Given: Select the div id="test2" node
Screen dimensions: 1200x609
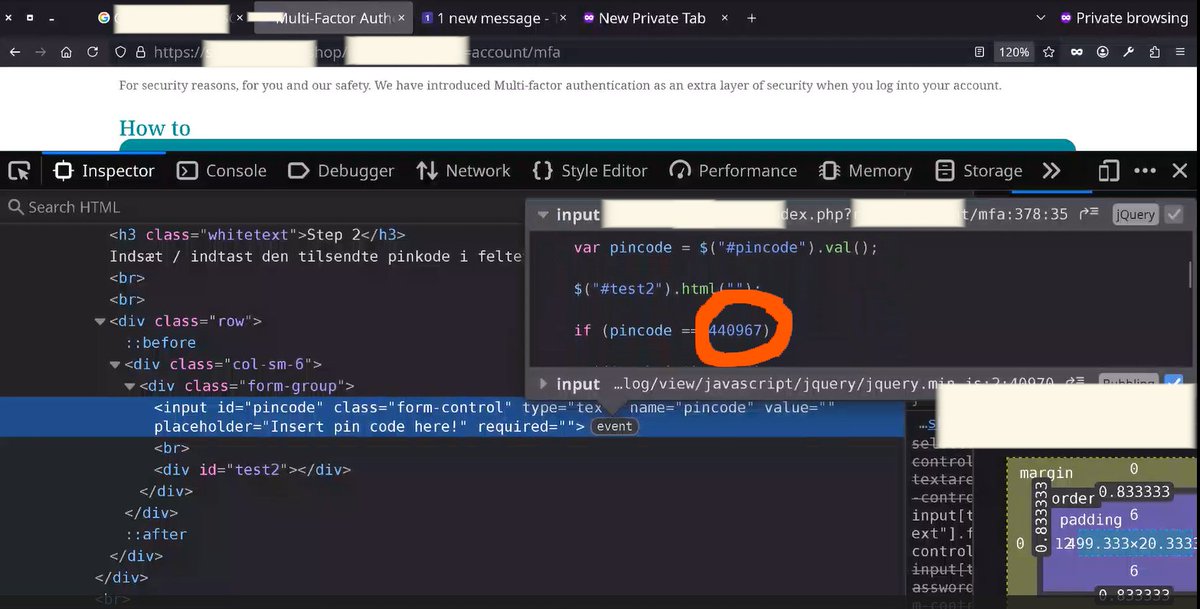Looking at the screenshot, I should click(x=252, y=469).
